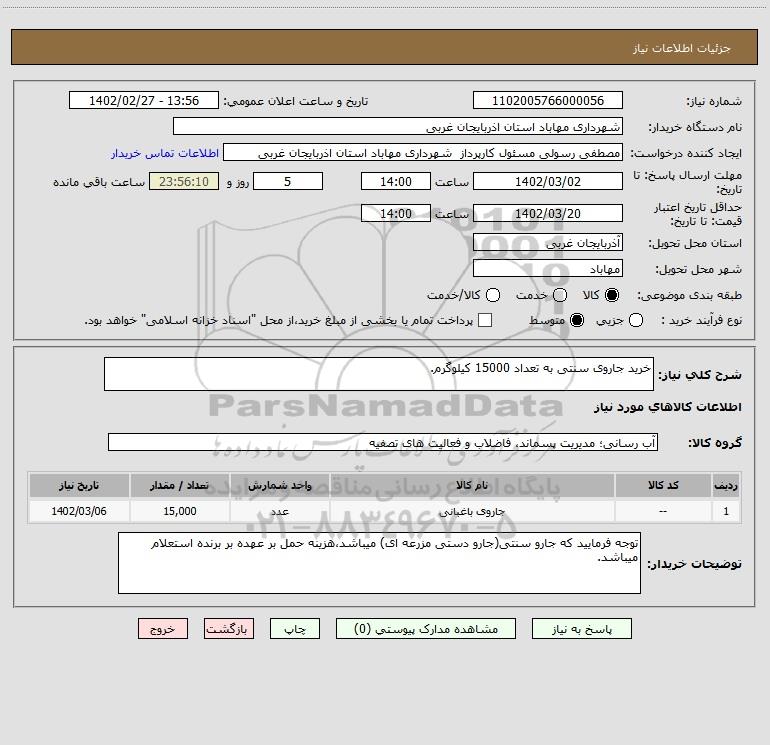Click the remaining time field 23:56:10
This screenshot has width=770, height=745.
pyautogui.click(x=184, y=182)
